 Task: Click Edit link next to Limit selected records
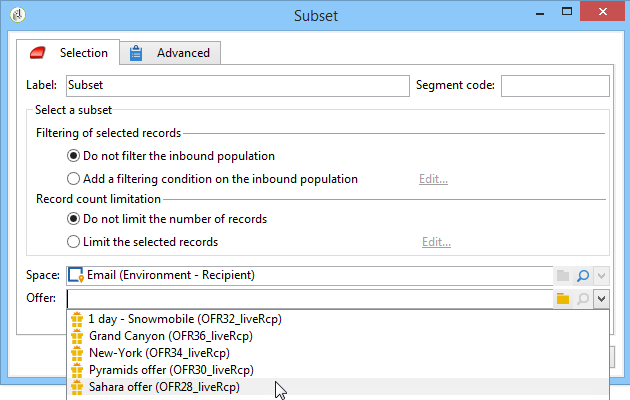(x=436, y=242)
